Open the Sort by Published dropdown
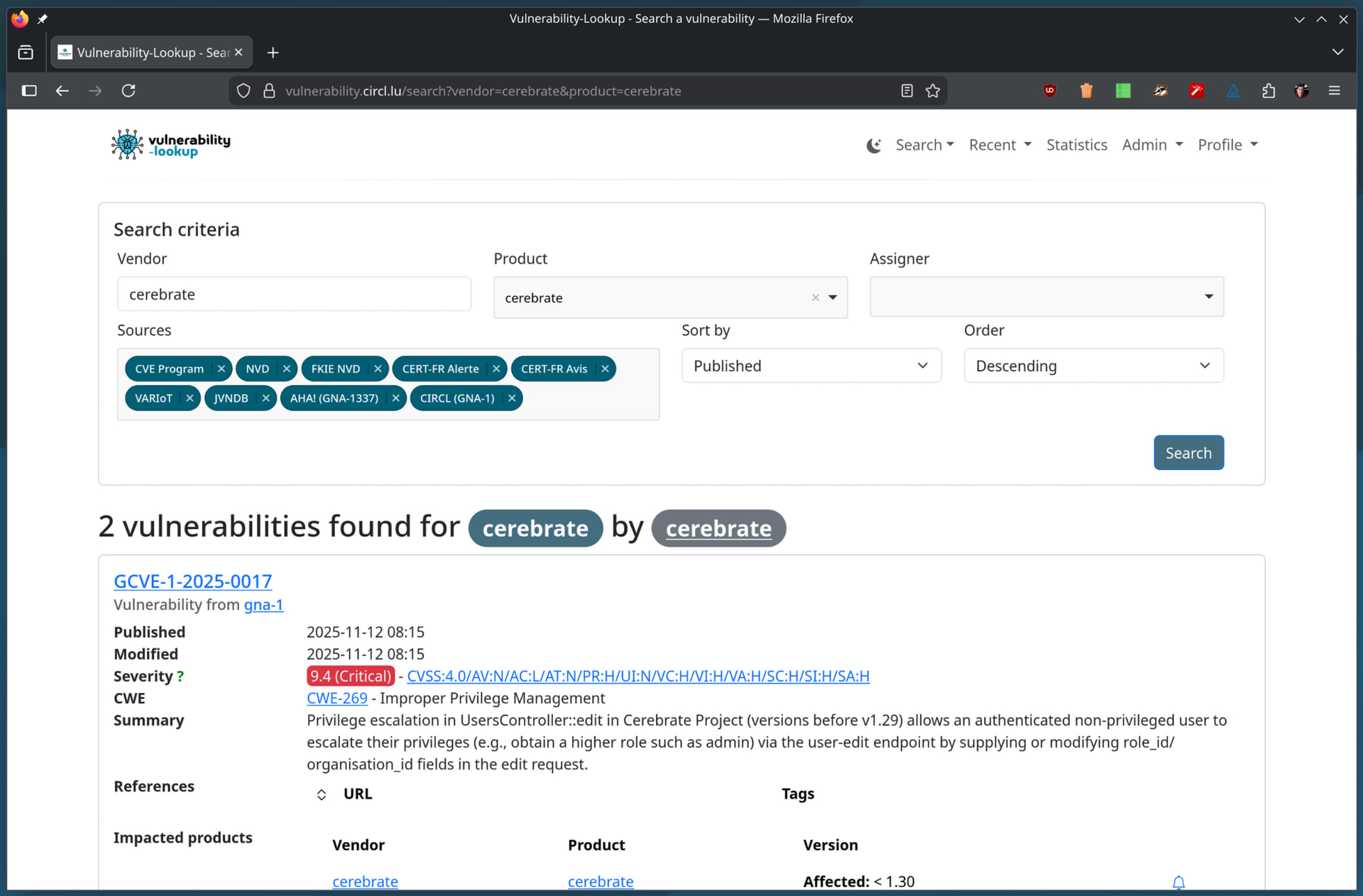This screenshot has width=1363, height=896. tap(811, 366)
